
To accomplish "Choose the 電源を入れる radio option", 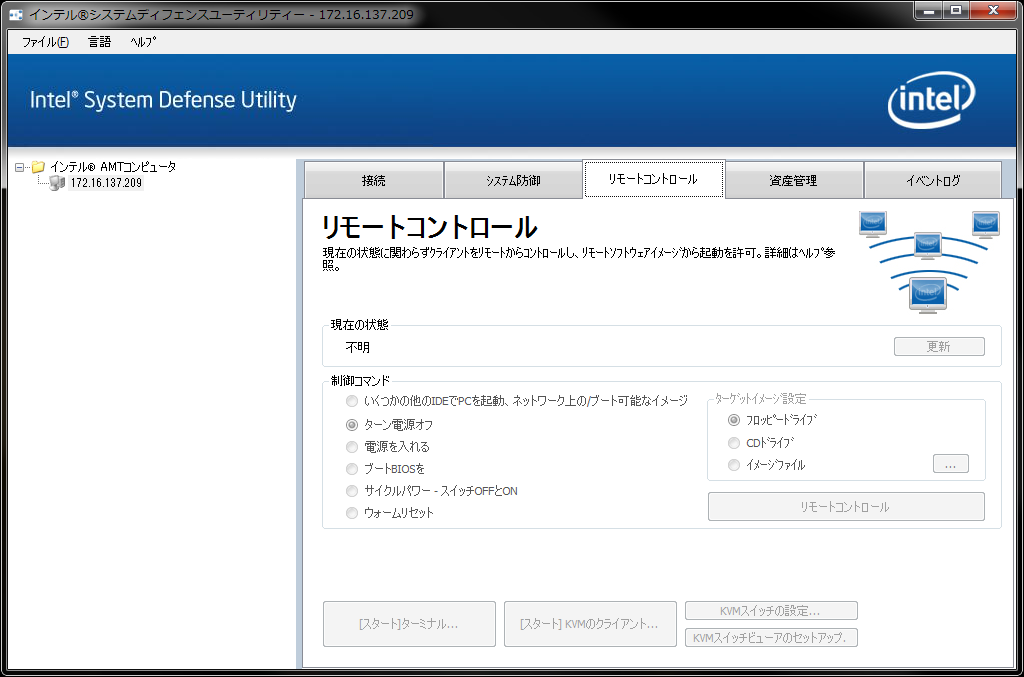I will coord(351,447).
